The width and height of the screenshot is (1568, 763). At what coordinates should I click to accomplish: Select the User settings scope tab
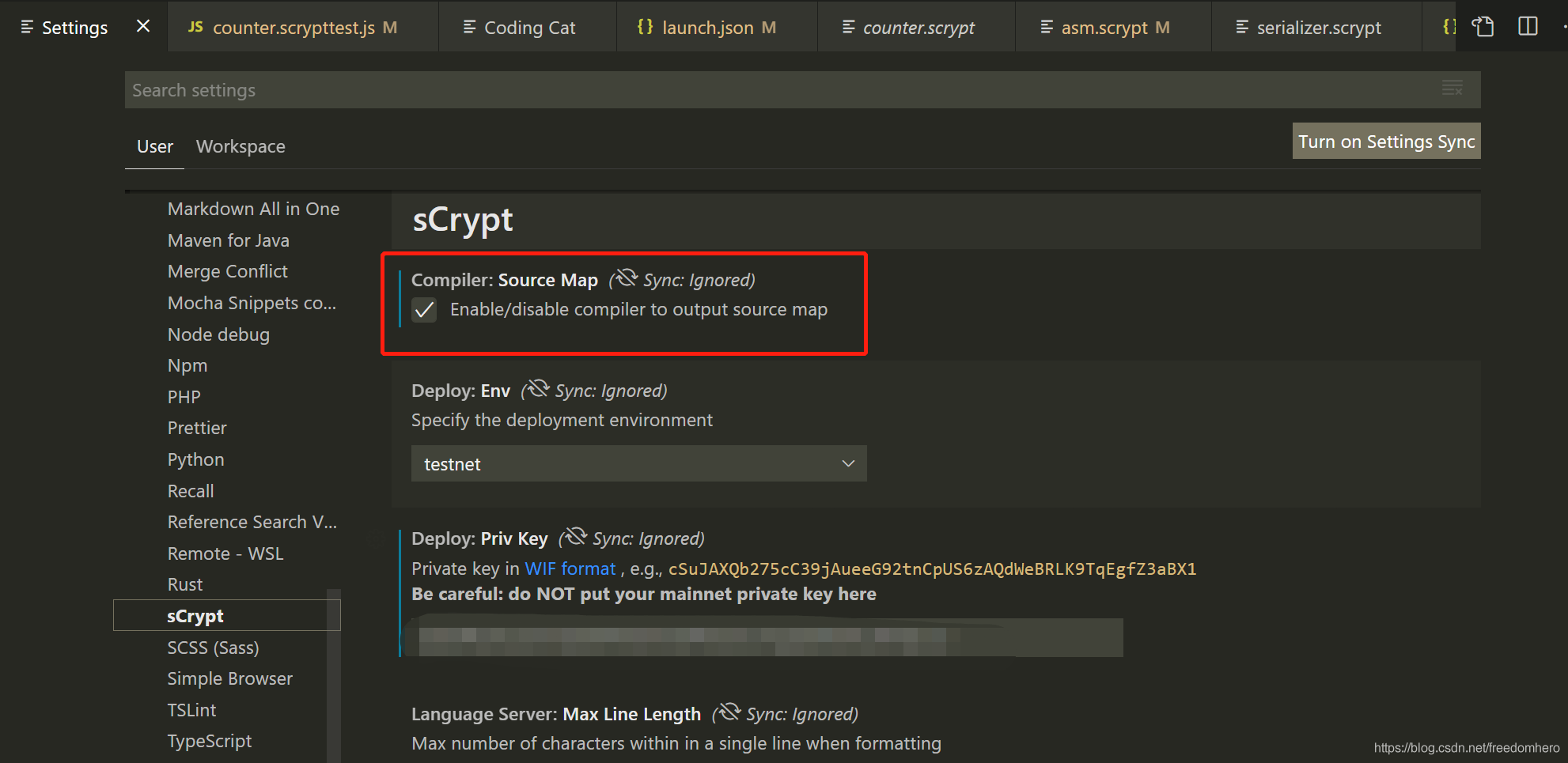pos(155,146)
